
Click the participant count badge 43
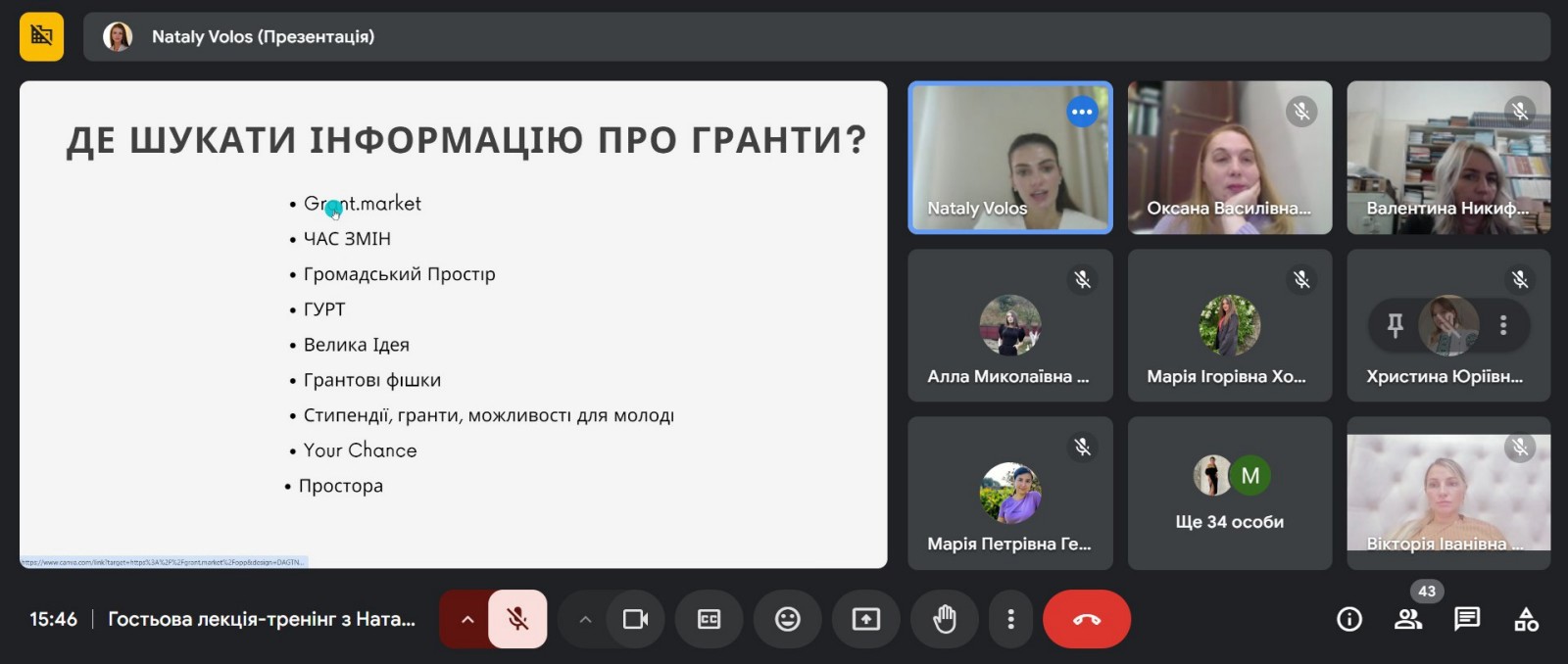[1427, 592]
